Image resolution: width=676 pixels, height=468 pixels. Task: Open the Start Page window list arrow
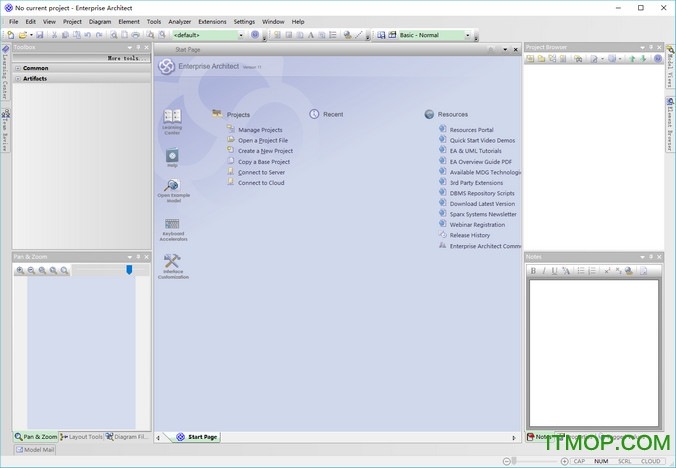(505, 50)
